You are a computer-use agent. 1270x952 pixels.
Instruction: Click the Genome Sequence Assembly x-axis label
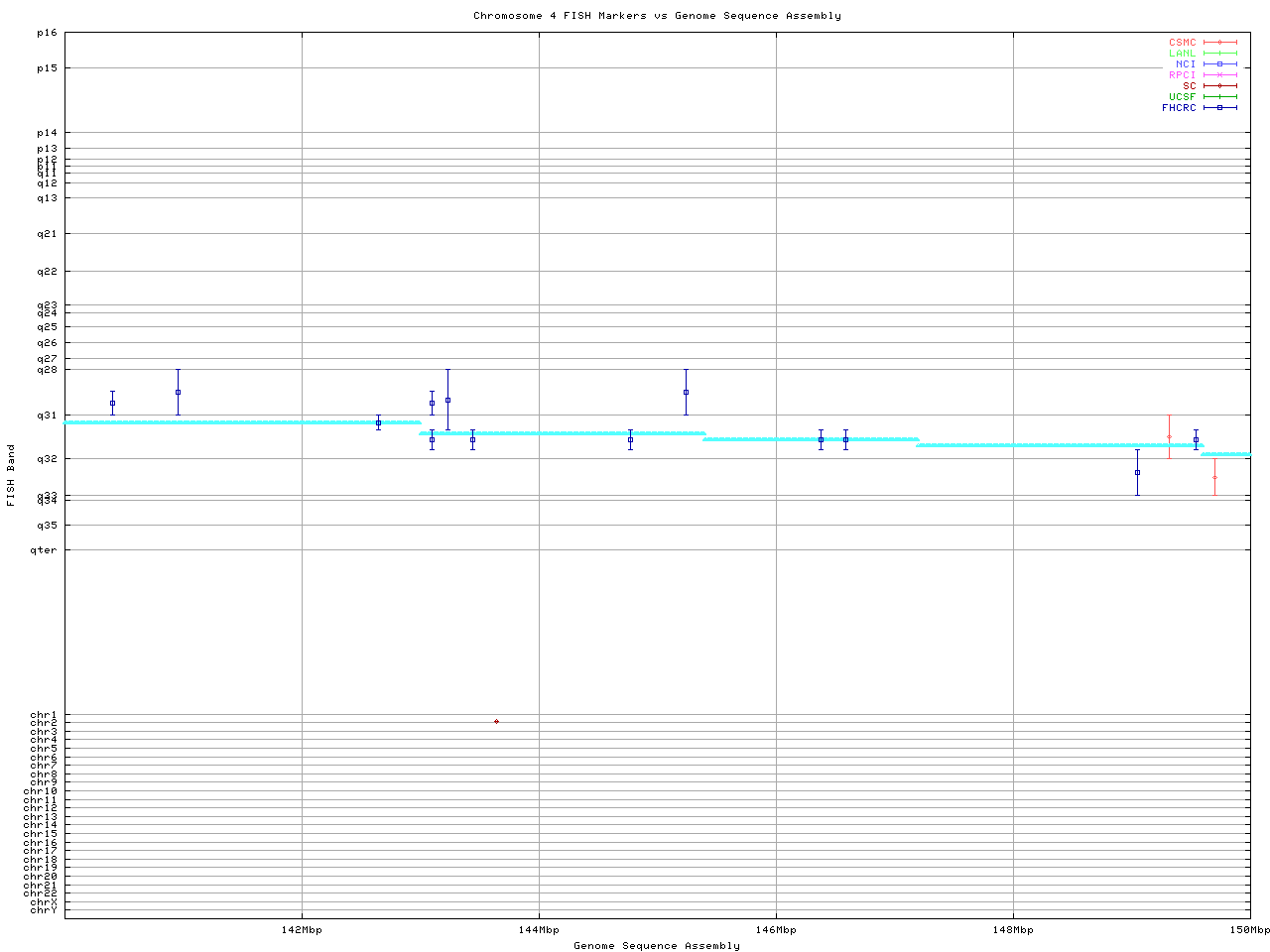click(x=657, y=946)
